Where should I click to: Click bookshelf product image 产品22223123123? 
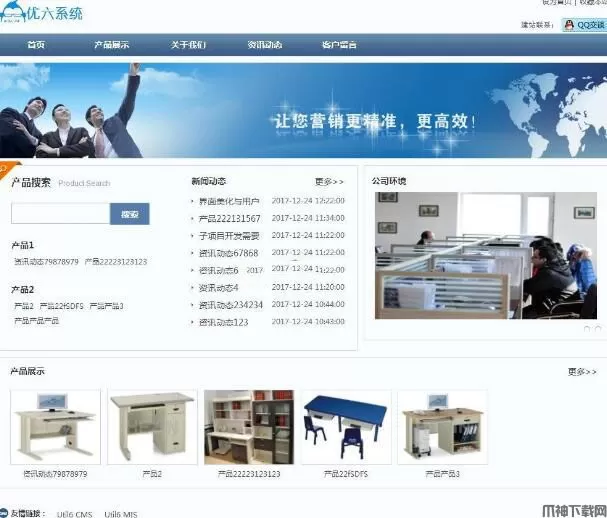point(249,427)
